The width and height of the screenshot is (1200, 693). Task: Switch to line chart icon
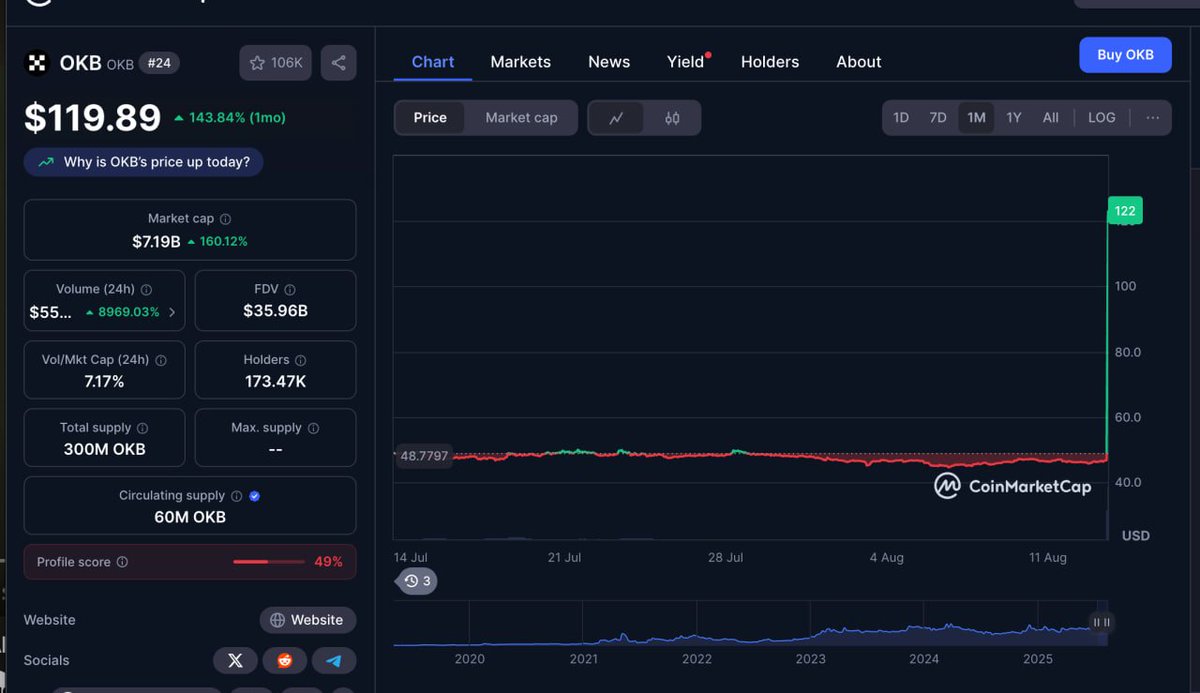click(x=617, y=118)
